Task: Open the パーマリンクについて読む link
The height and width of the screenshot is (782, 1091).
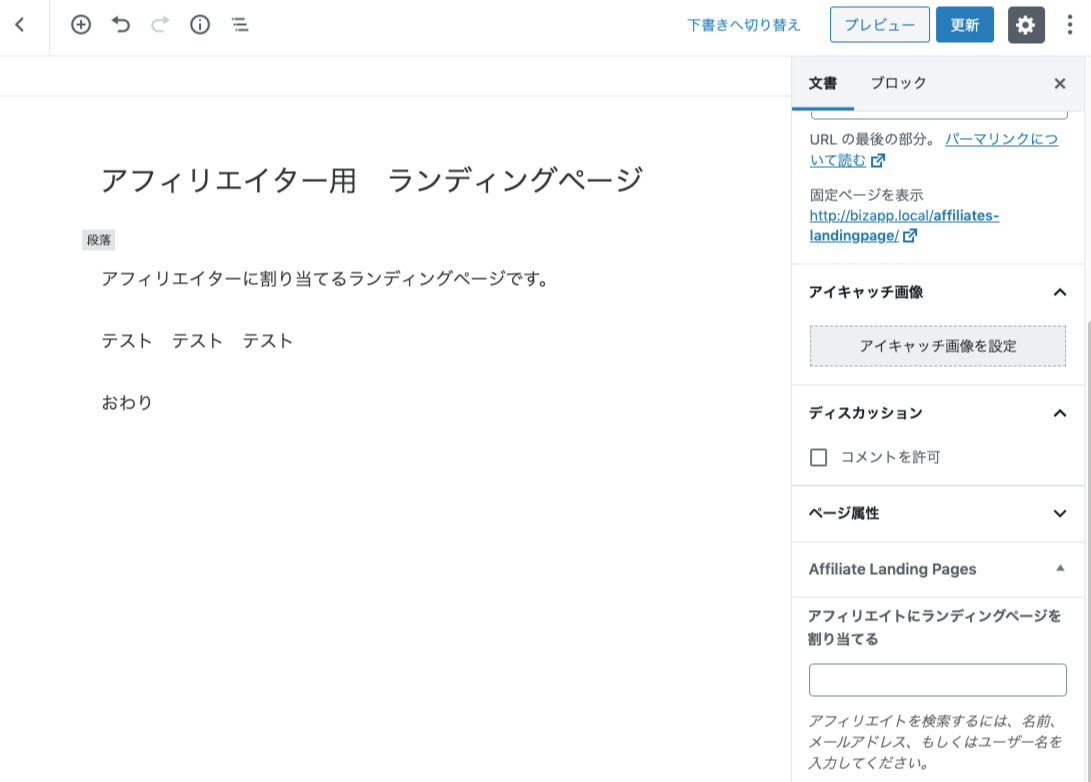Action: pyautogui.click(x=933, y=149)
